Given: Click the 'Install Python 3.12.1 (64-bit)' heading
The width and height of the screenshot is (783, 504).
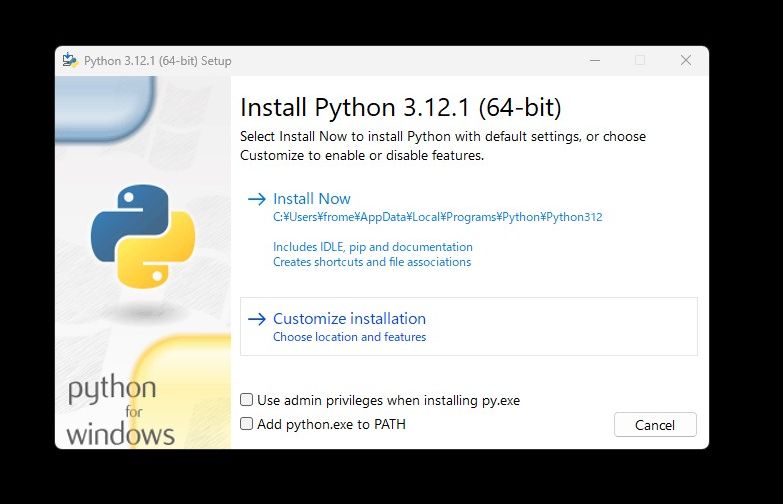Looking at the screenshot, I should [x=401, y=107].
